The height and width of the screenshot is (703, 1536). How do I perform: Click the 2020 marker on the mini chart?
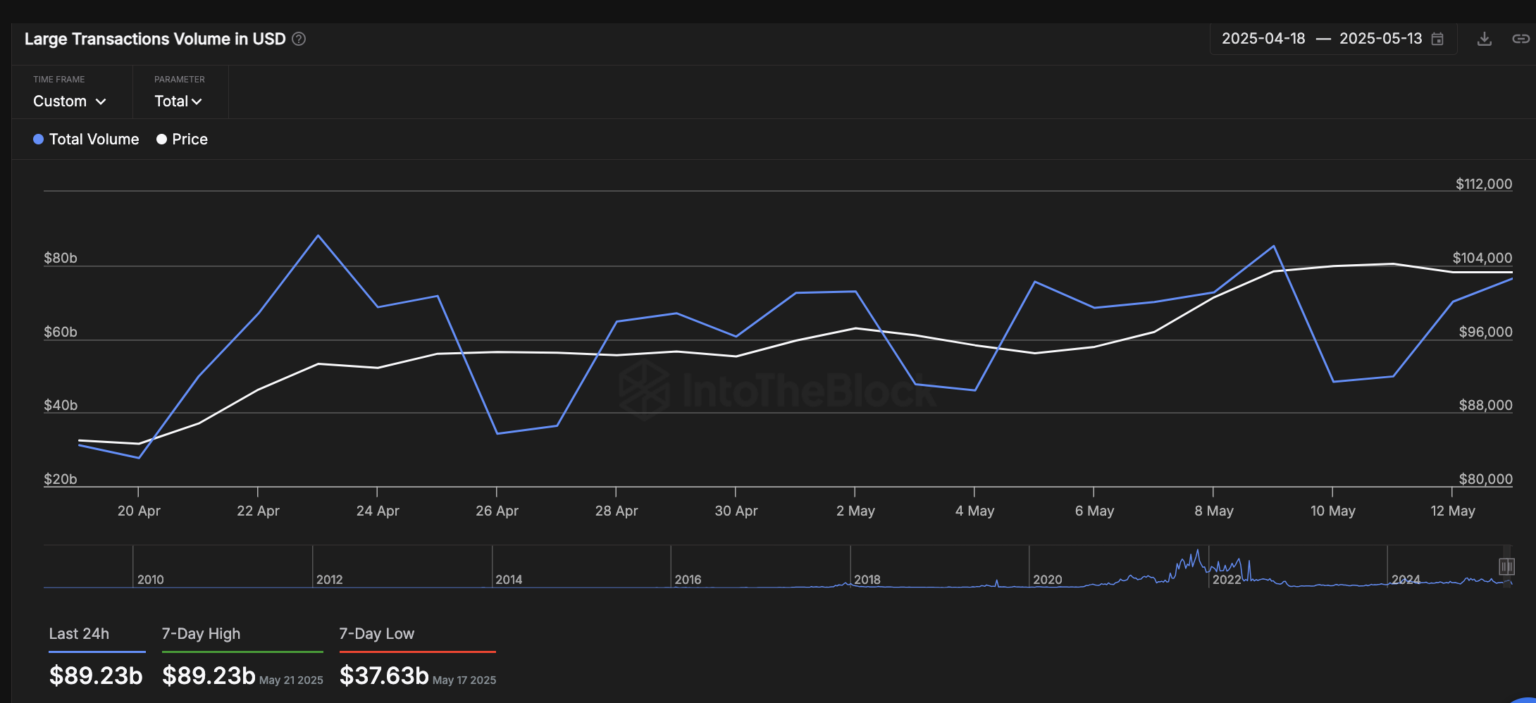pos(1050,579)
